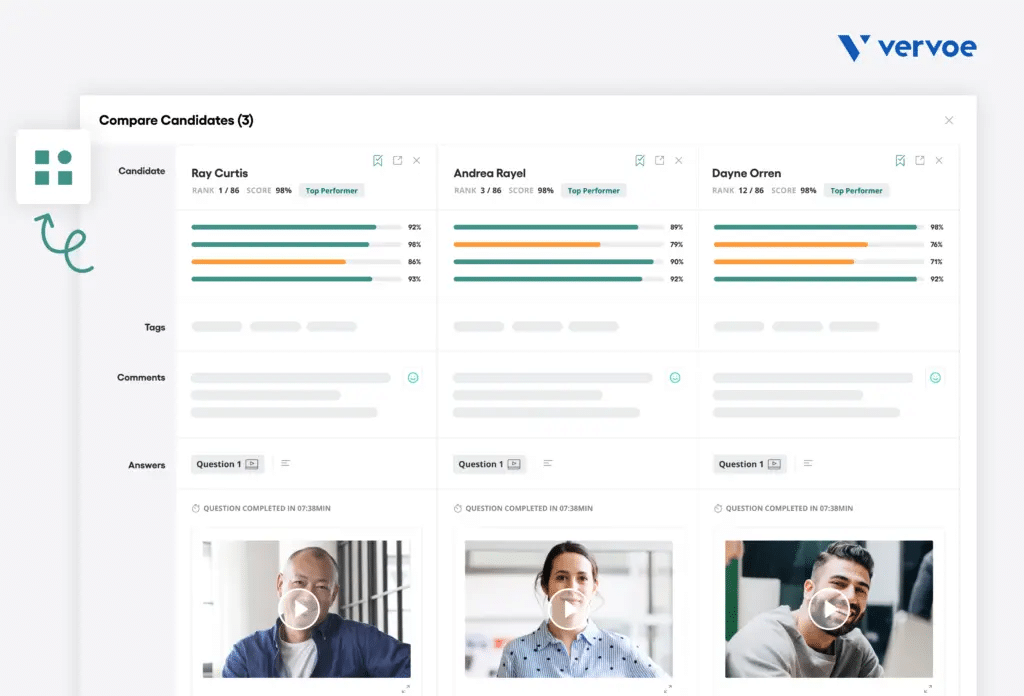Switch to Question 1 on Dayne Orren's panel
The width and height of the screenshot is (1024, 696).
[748, 463]
